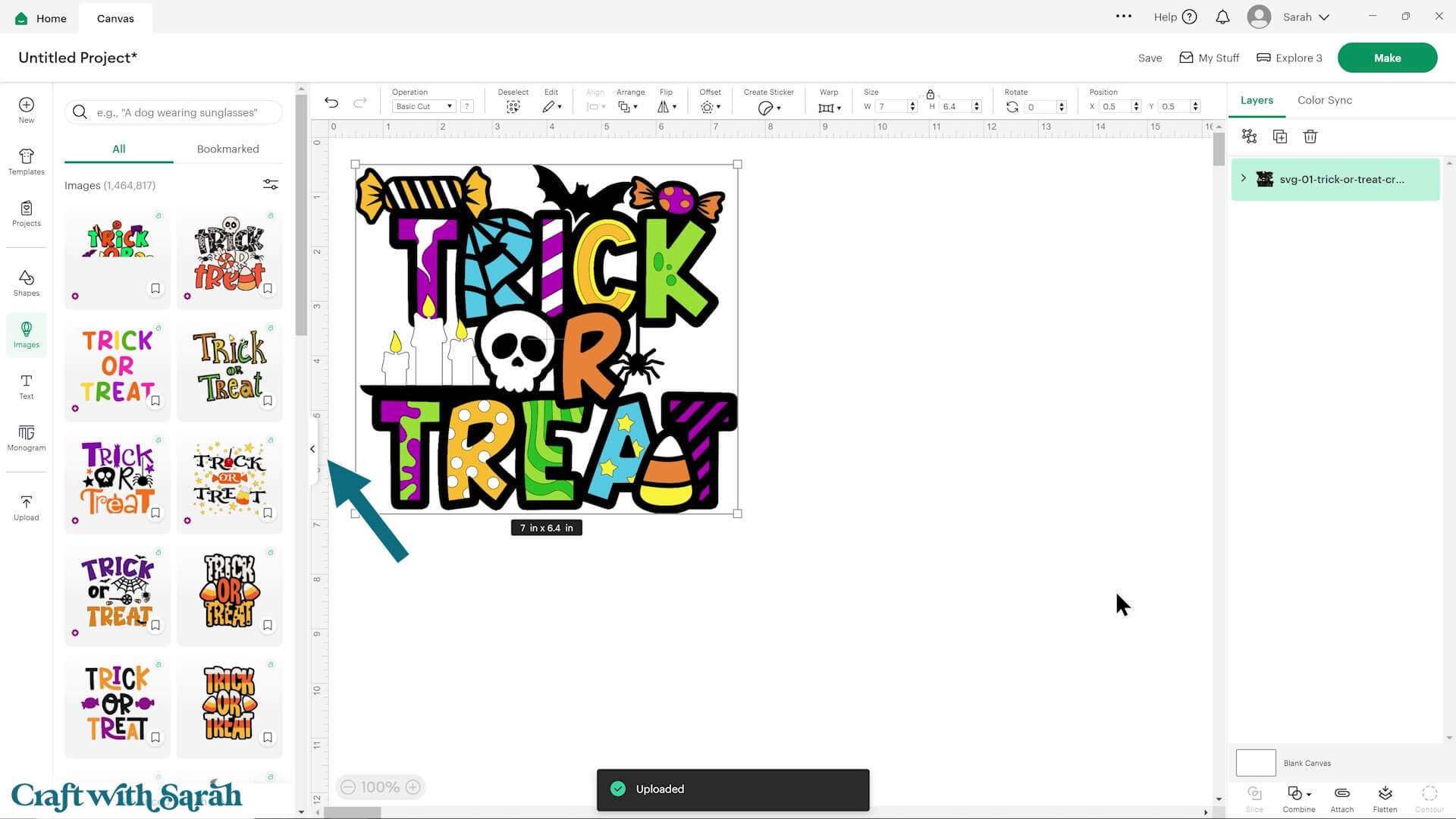This screenshot has height=819, width=1456.
Task: Delete the selected layer with the trash icon
Action: (x=1310, y=136)
